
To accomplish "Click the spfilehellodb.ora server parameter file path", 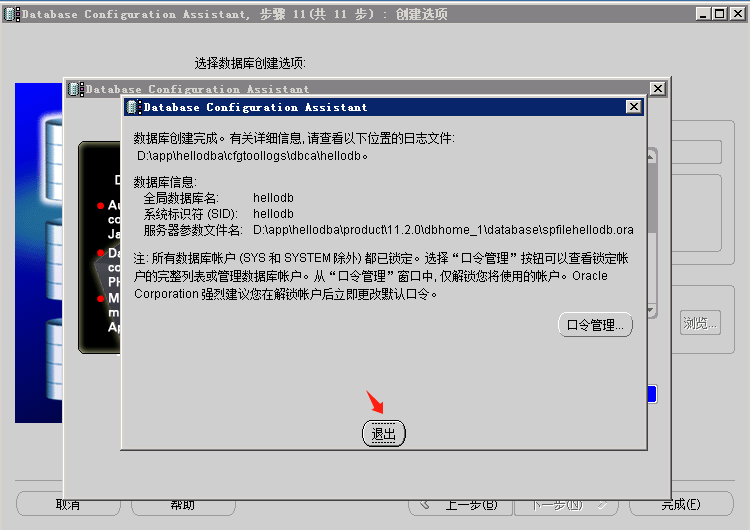I will tap(443, 230).
